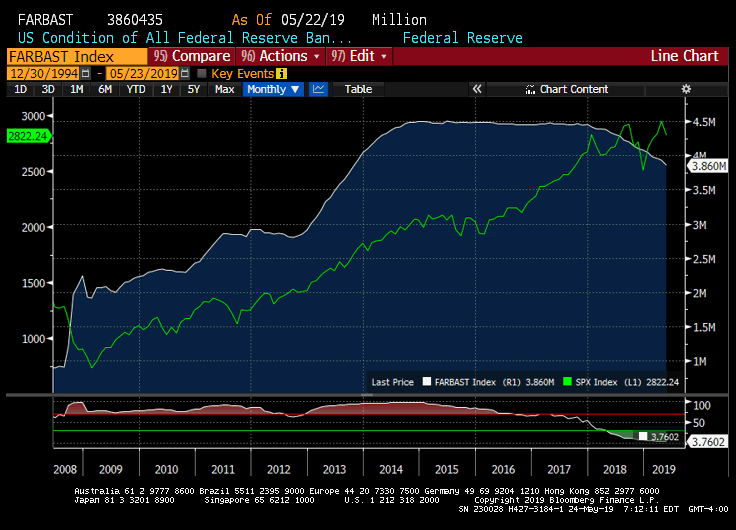736x530 pixels.
Task: Edit the end date 05/23/2019 field
Action: [144, 74]
